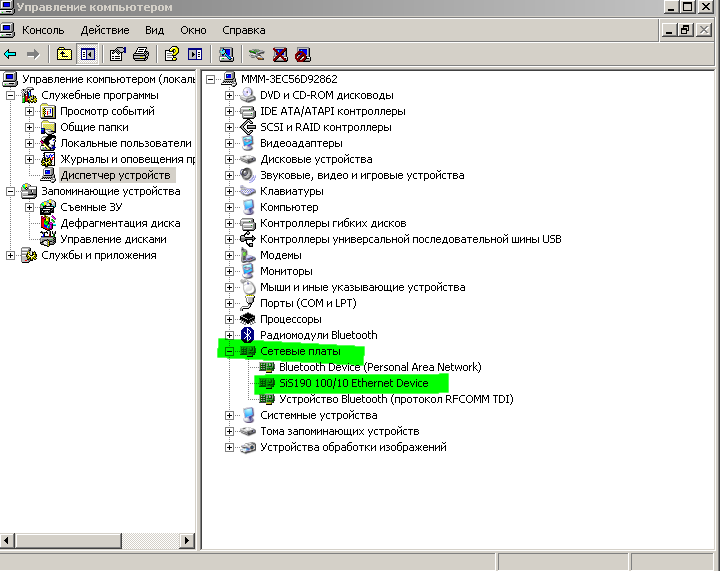Open Properties via the toolbar icon

pyautogui.click(x=118, y=54)
